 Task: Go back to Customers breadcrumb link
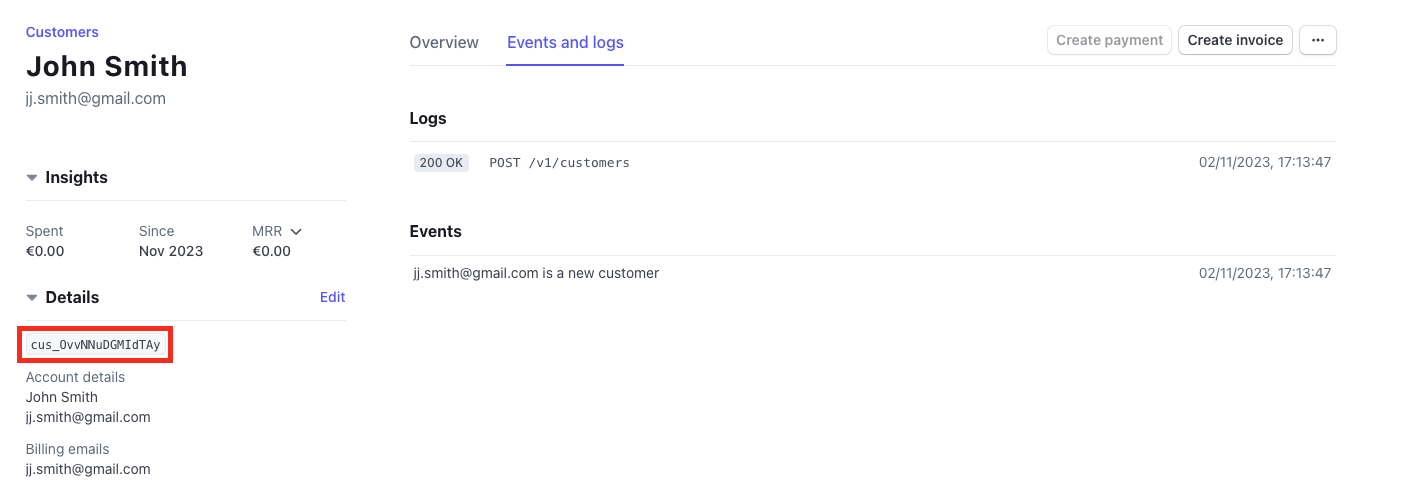62,32
